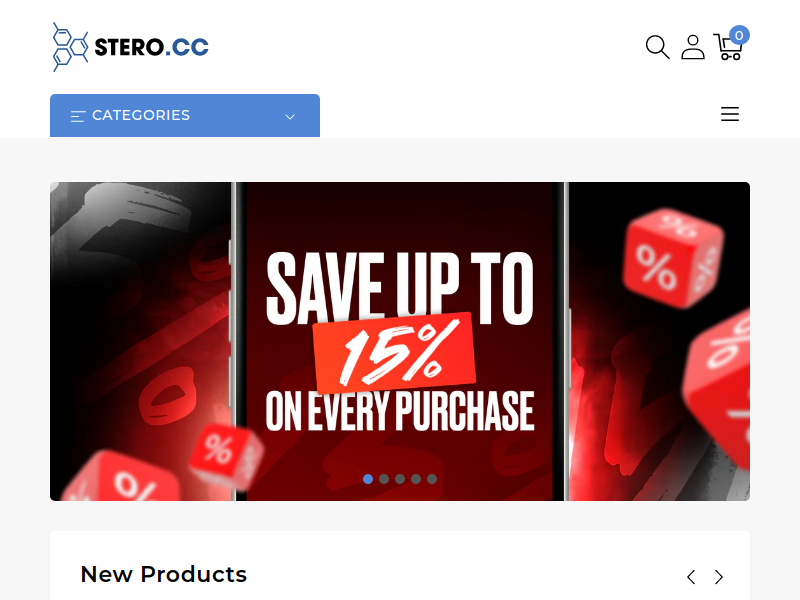Open the user account icon
This screenshot has width=800, height=600.
click(693, 47)
